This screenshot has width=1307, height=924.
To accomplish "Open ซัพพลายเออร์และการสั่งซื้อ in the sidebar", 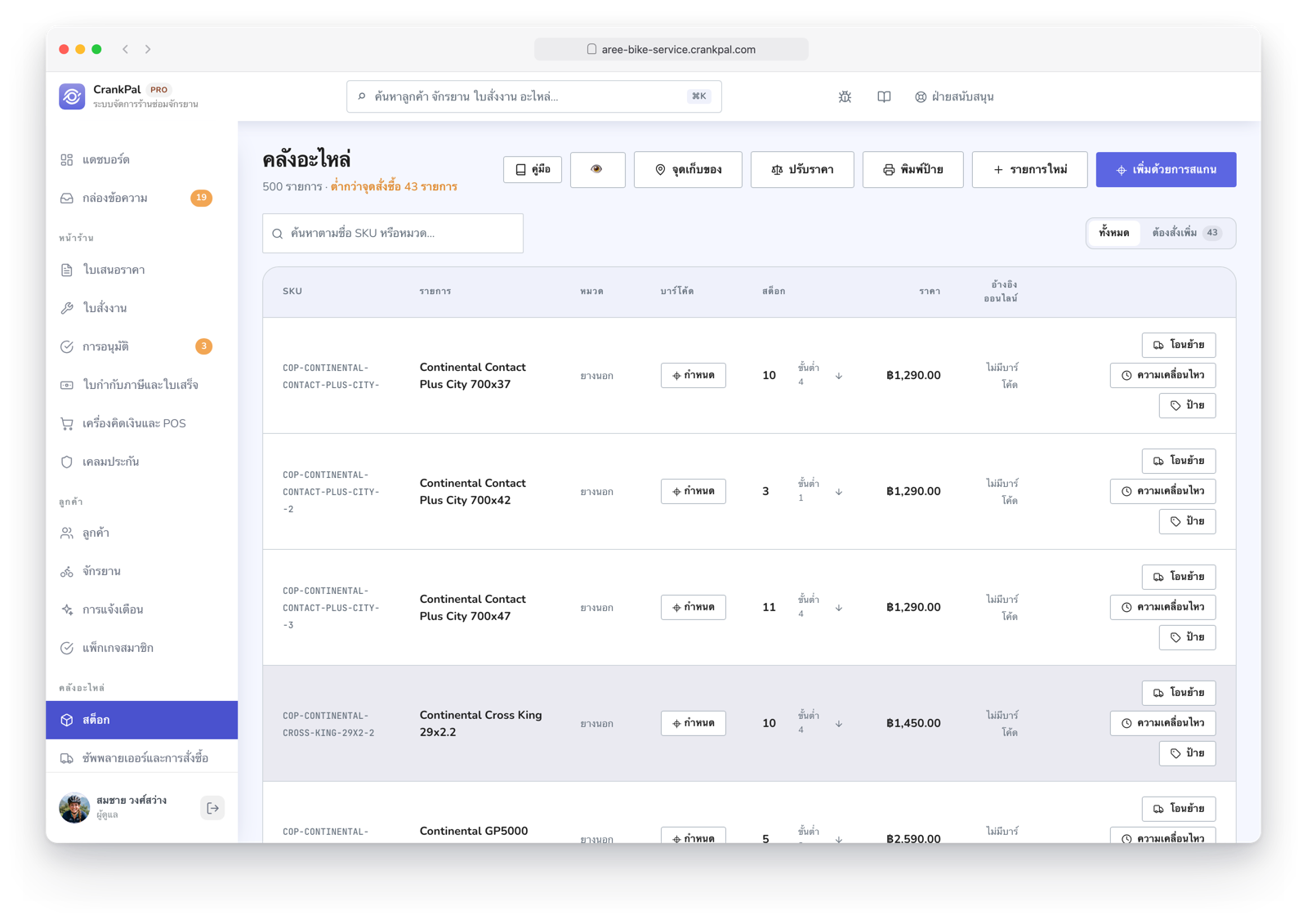I will point(141,758).
